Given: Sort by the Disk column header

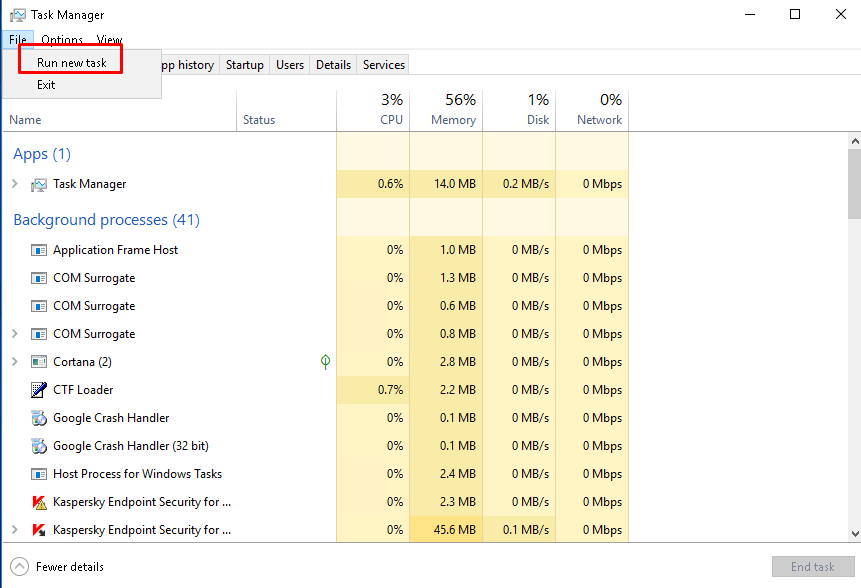Looking at the screenshot, I should (x=519, y=110).
